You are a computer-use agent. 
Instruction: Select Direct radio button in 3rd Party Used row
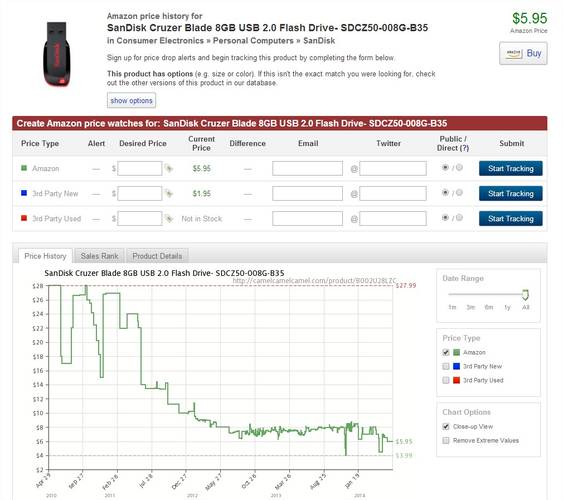tap(459, 218)
